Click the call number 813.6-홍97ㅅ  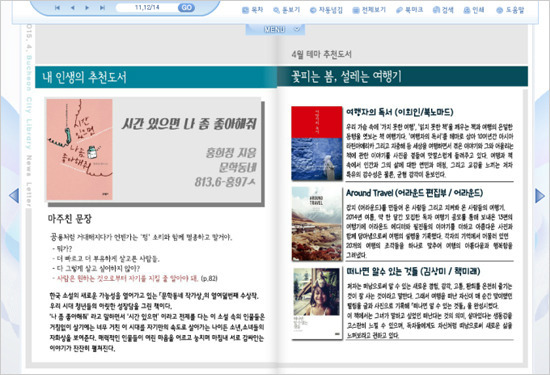click(225, 182)
